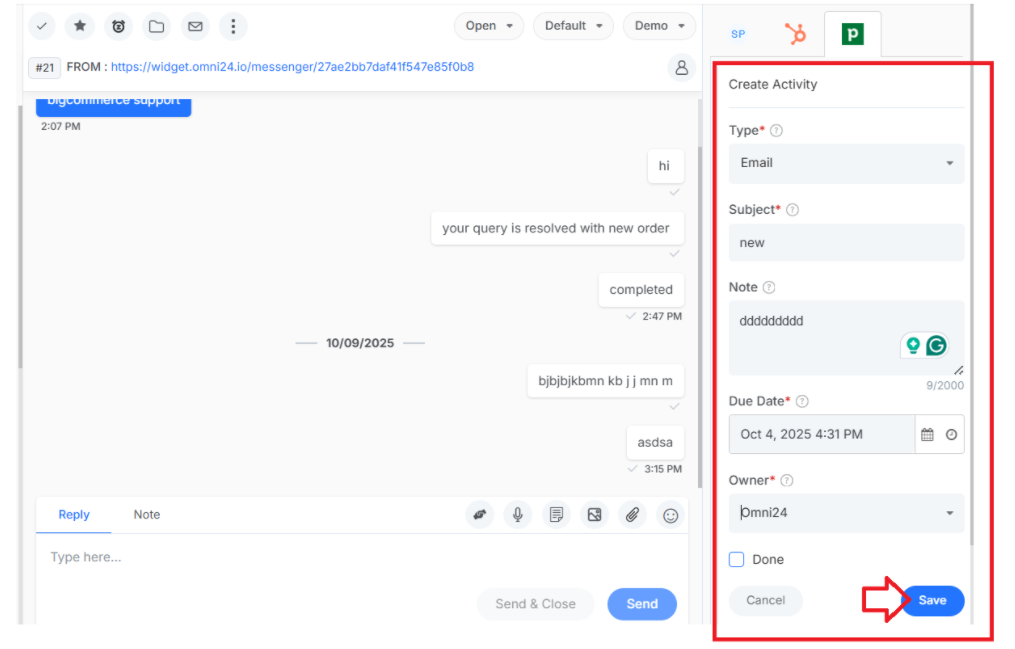
Task: Cancel creating the activity
Action: tap(765, 600)
